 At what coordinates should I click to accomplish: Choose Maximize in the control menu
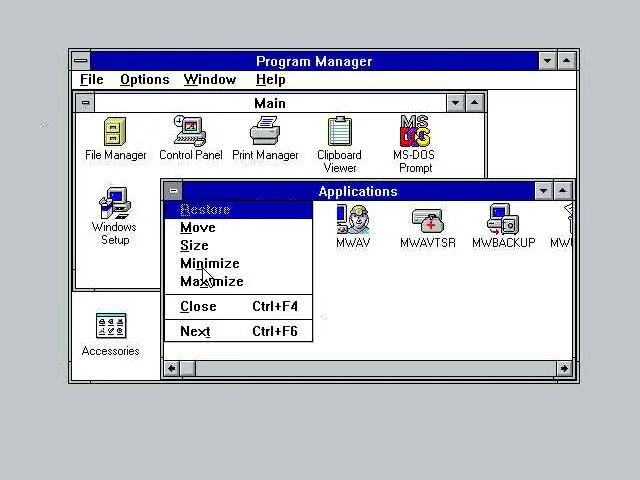pyautogui.click(x=238, y=282)
